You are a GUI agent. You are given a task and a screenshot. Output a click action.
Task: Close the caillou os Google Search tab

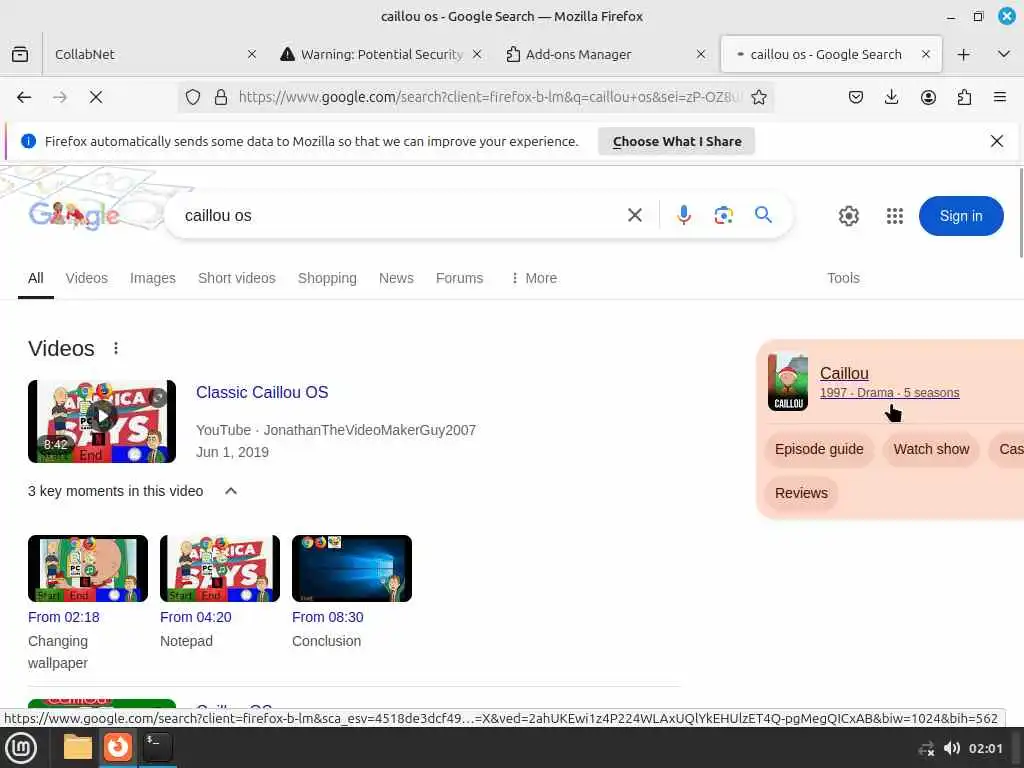[x=925, y=54]
